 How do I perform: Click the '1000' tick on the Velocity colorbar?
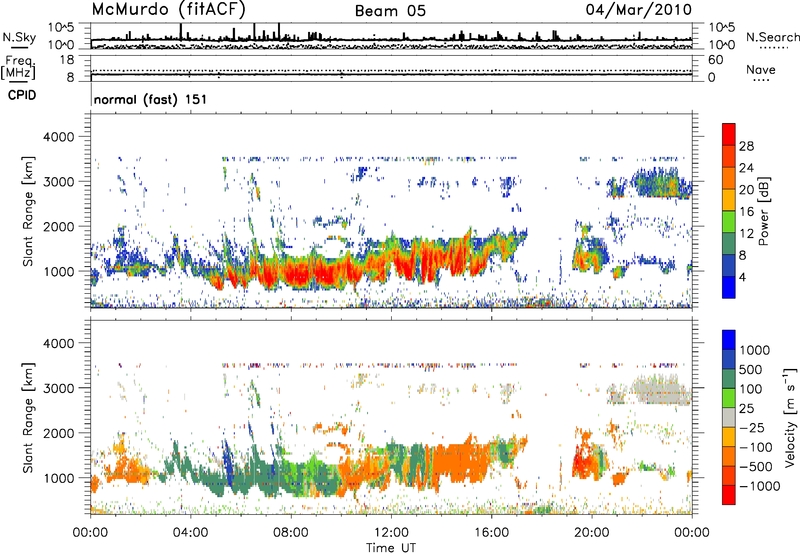coord(755,350)
